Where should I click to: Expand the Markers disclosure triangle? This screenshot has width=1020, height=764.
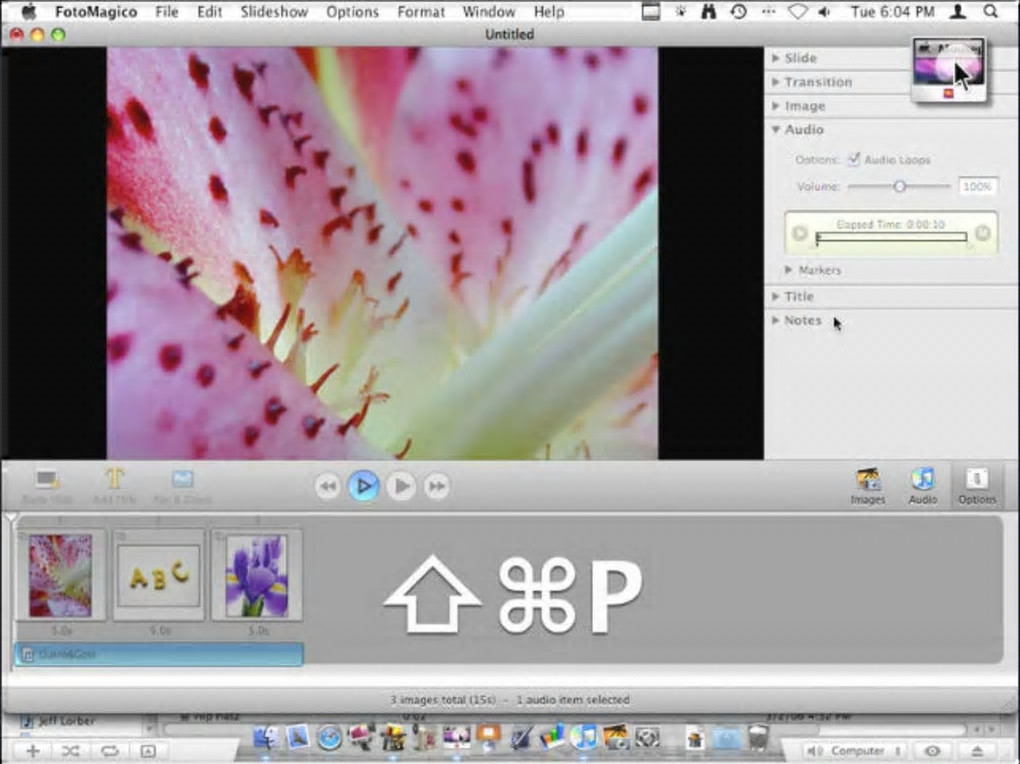point(788,269)
